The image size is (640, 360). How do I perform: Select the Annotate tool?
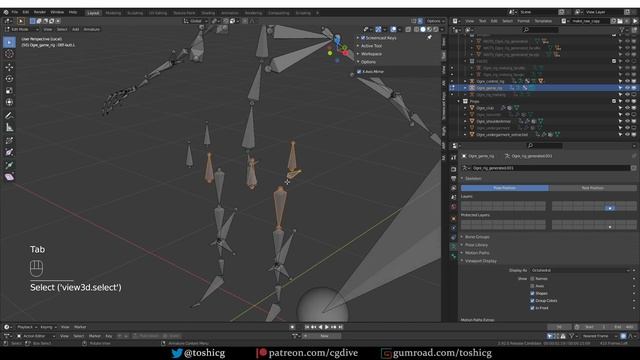tap(9, 116)
